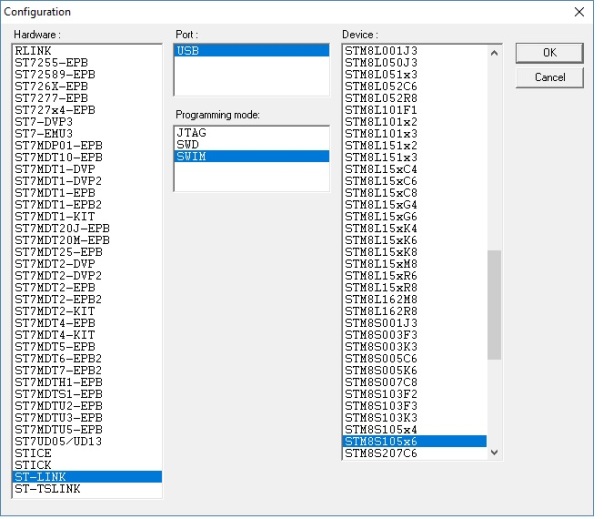Select JTAG programming mode

(x=252, y=133)
